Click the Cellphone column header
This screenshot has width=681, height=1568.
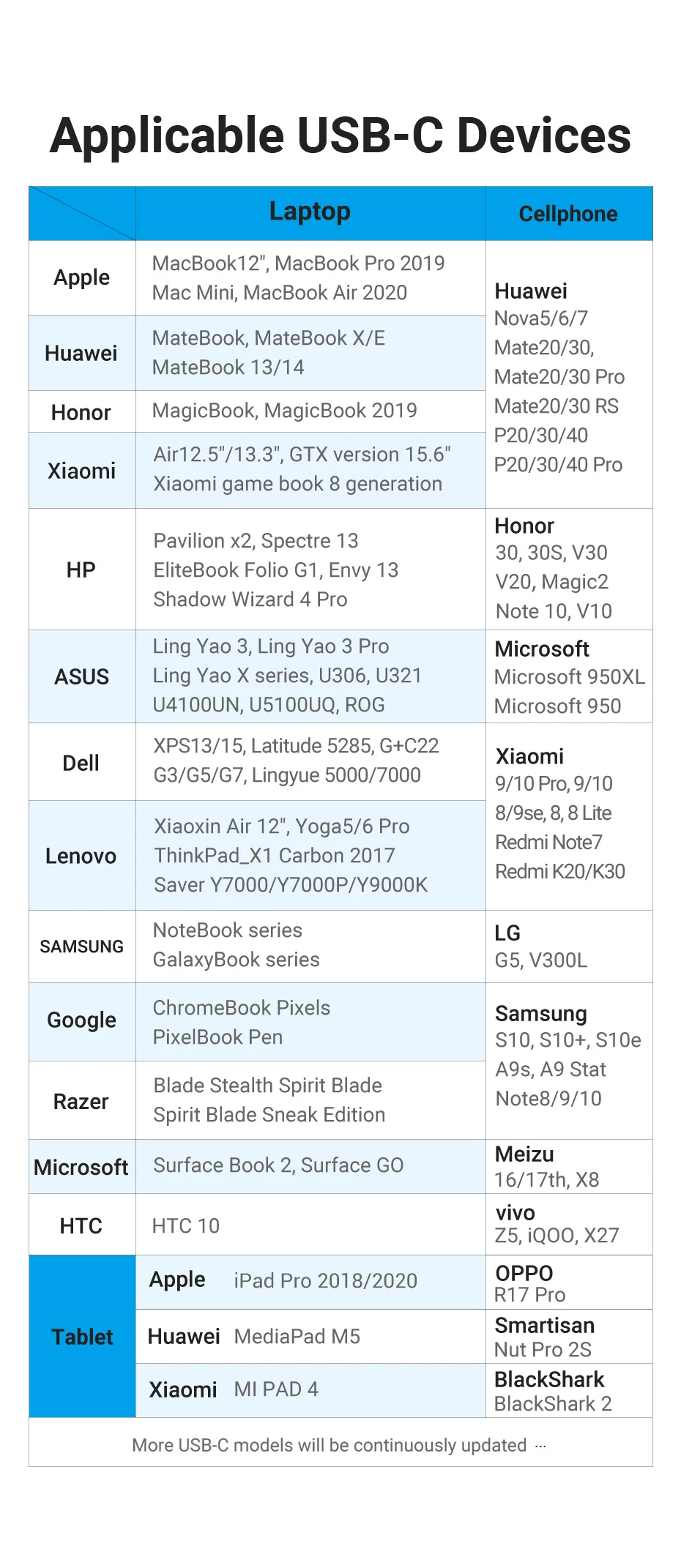[x=568, y=214]
